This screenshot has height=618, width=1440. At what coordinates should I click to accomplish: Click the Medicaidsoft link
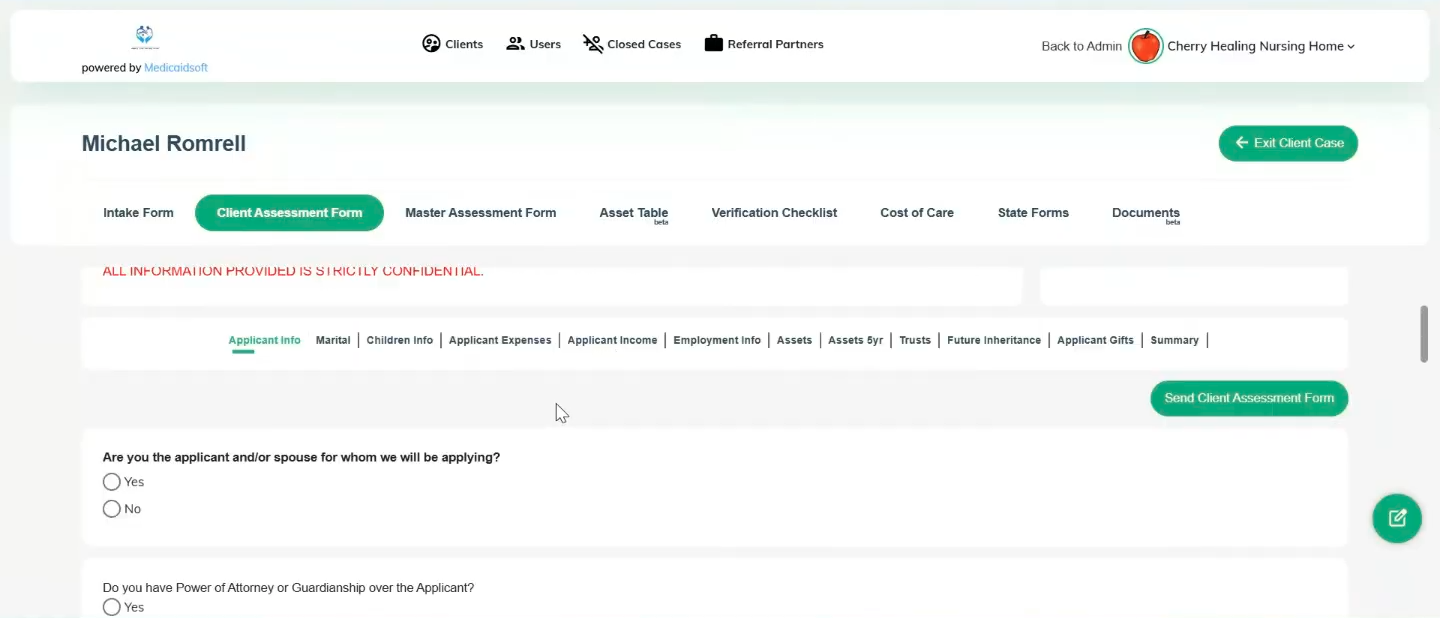[176, 68]
